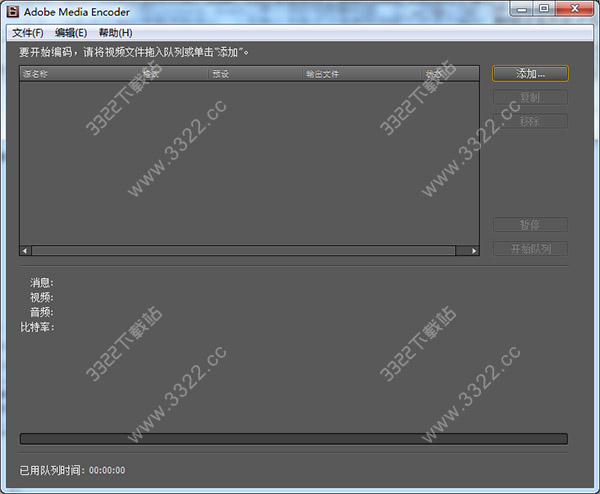The width and height of the screenshot is (600, 494).
Task: Click the 音频: label
Action: point(42,312)
